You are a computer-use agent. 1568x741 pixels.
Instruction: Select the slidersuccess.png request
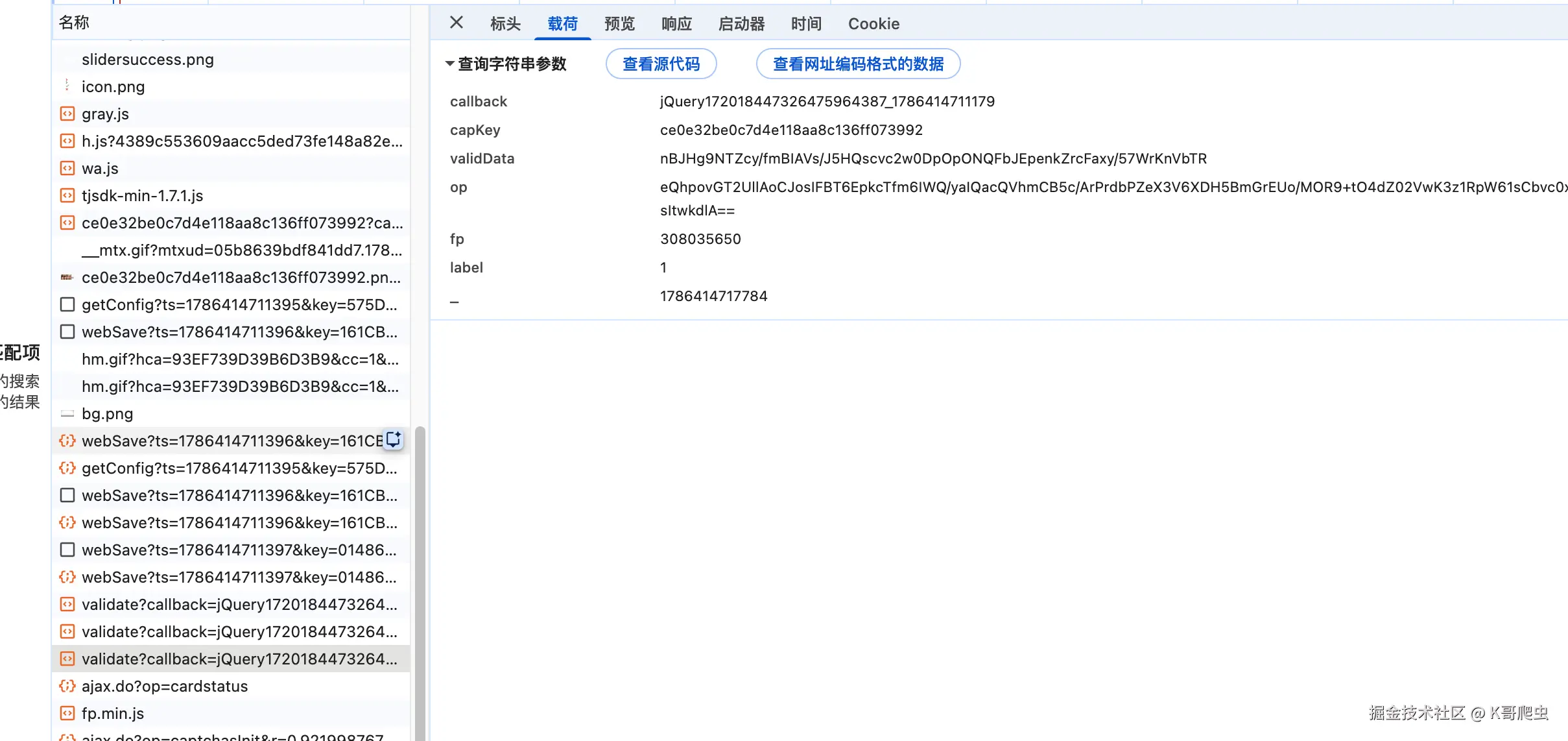[x=231, y=59]
